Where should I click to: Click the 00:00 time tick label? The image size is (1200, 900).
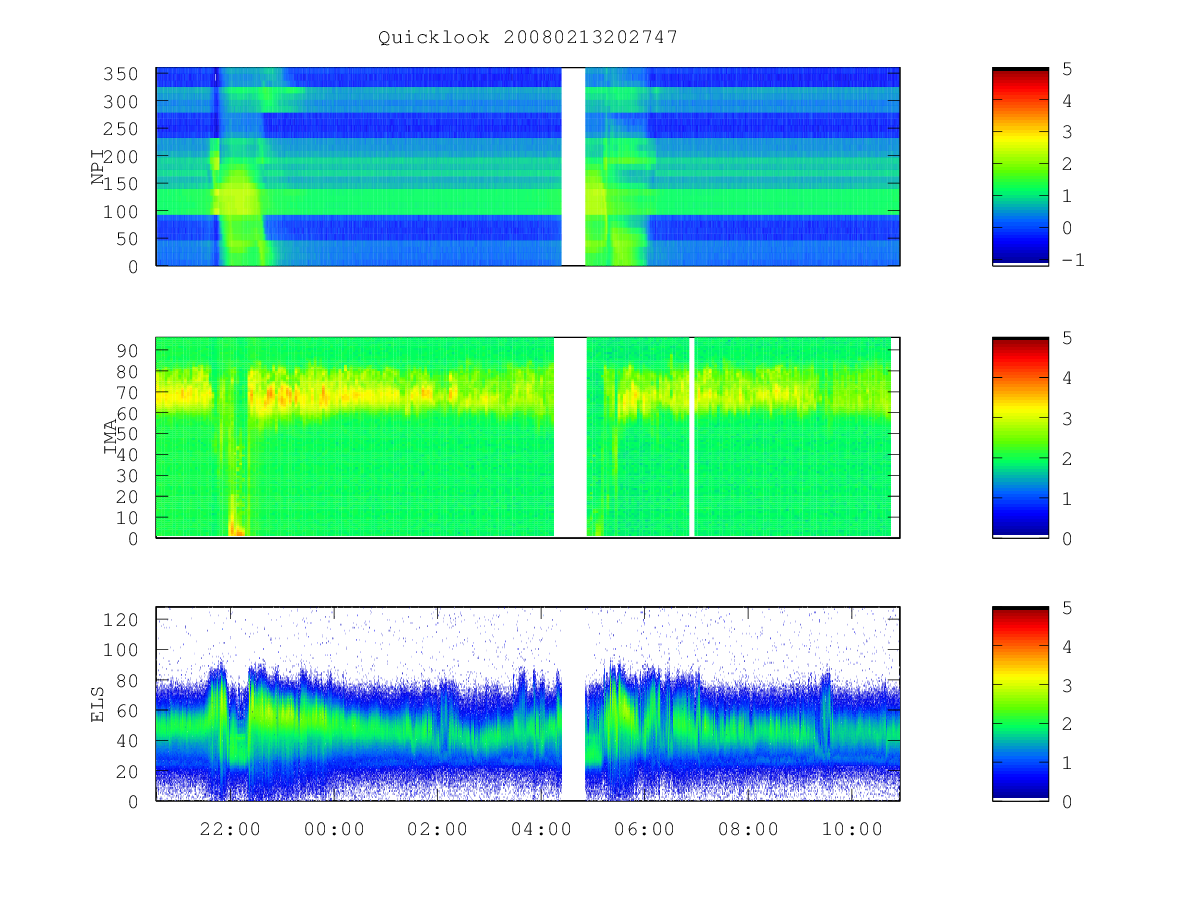[334, 829]
